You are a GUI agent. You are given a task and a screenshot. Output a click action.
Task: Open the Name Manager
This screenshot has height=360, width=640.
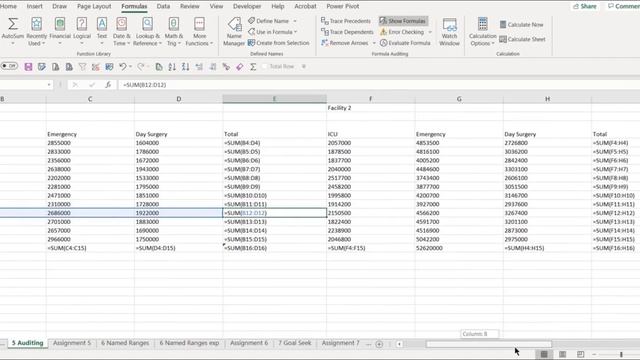coord(234,31)
